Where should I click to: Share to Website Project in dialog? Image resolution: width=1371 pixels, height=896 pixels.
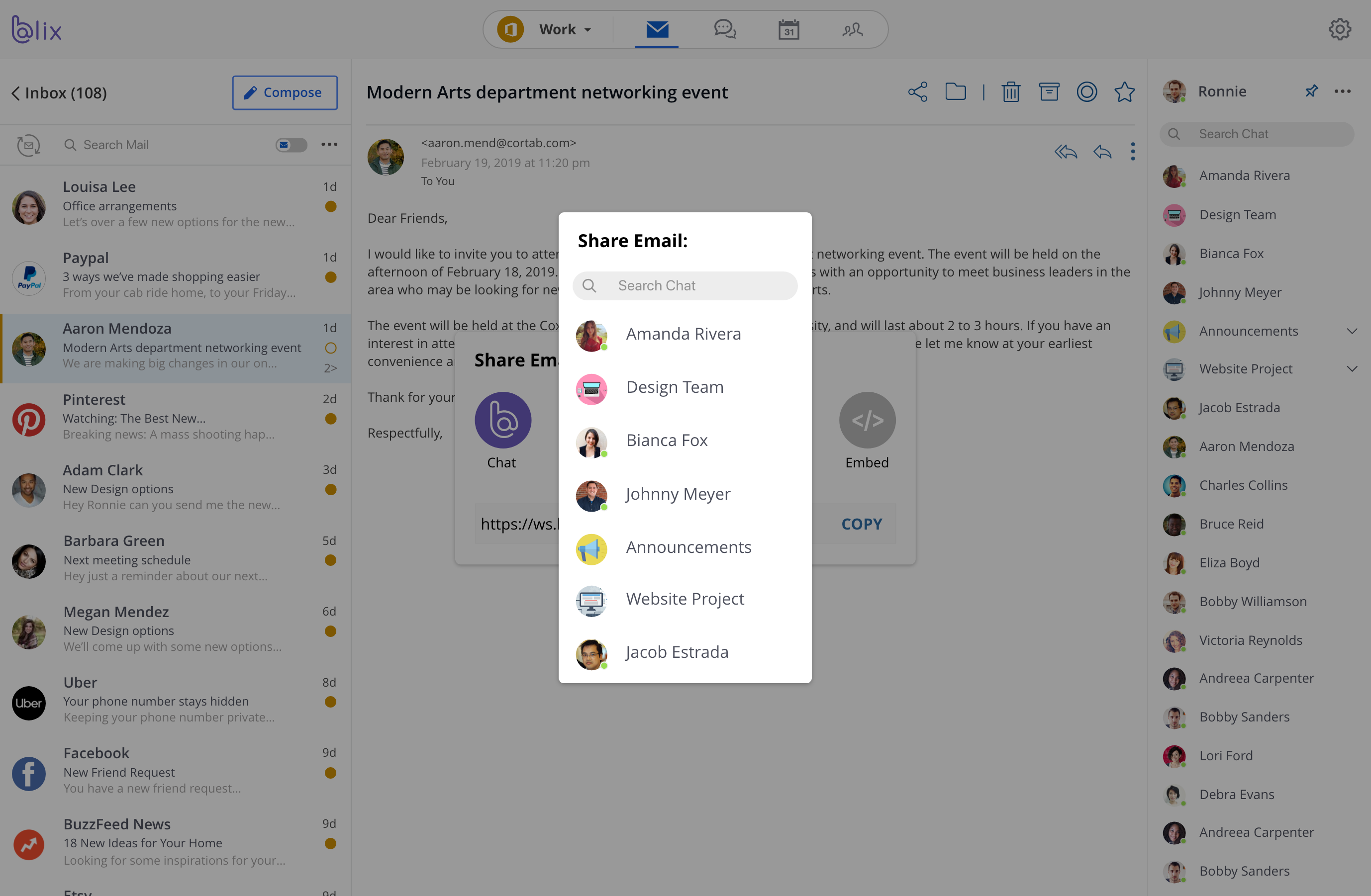[685, 600]
